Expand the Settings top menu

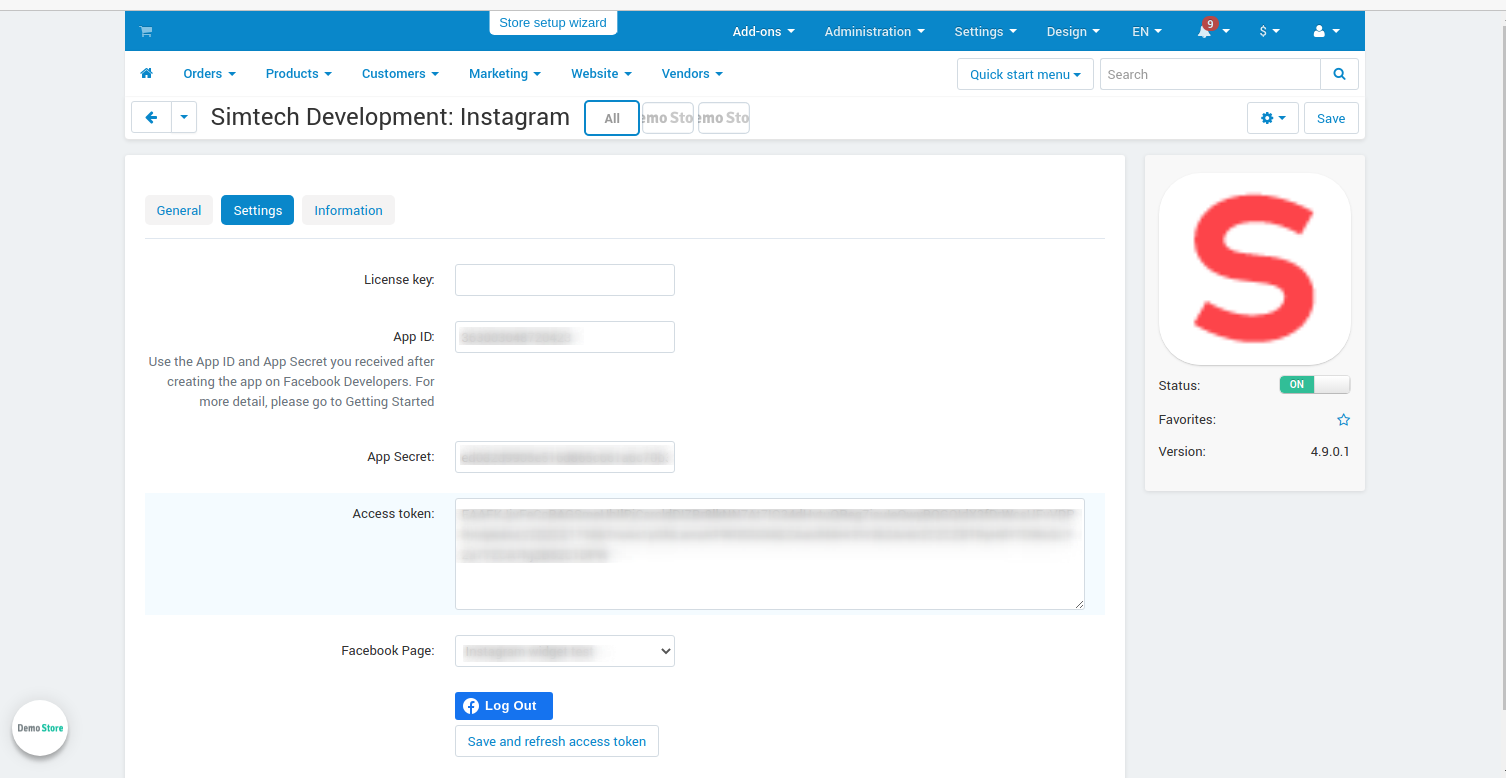[x=986, y=31]
